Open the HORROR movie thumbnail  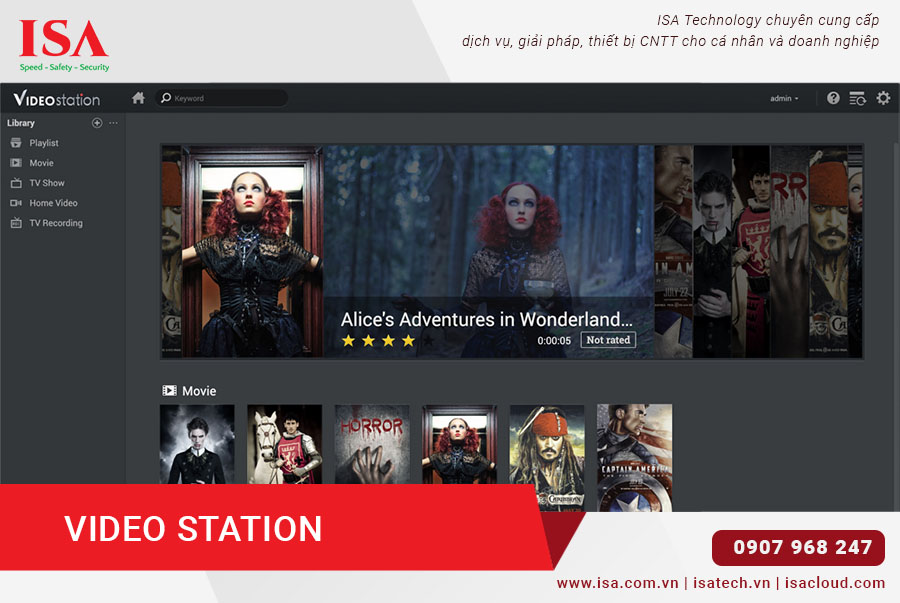[x=372, y=444]
